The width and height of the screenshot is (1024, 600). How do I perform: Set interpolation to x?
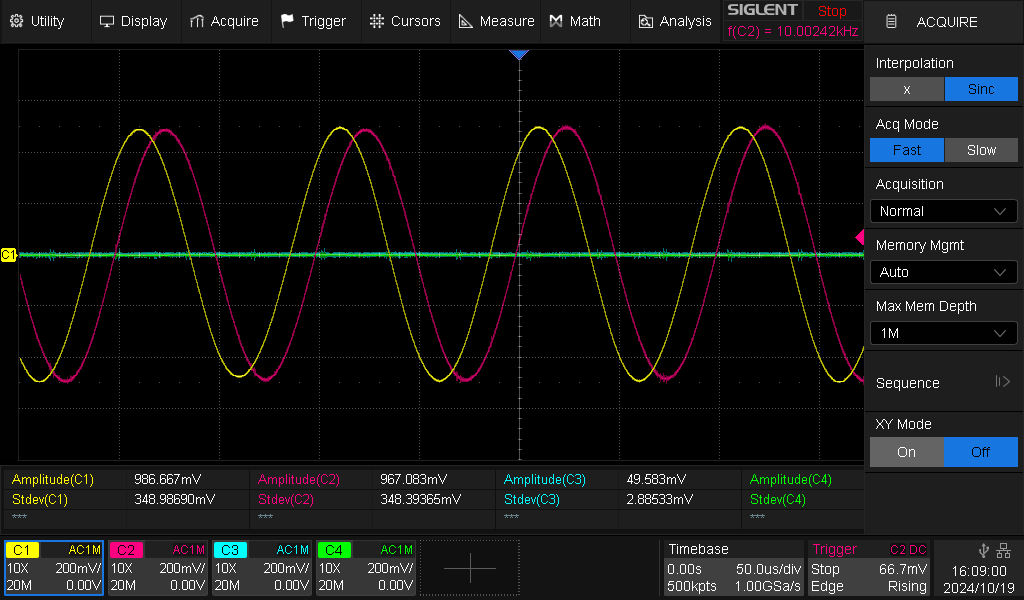(x=906, y=89)
